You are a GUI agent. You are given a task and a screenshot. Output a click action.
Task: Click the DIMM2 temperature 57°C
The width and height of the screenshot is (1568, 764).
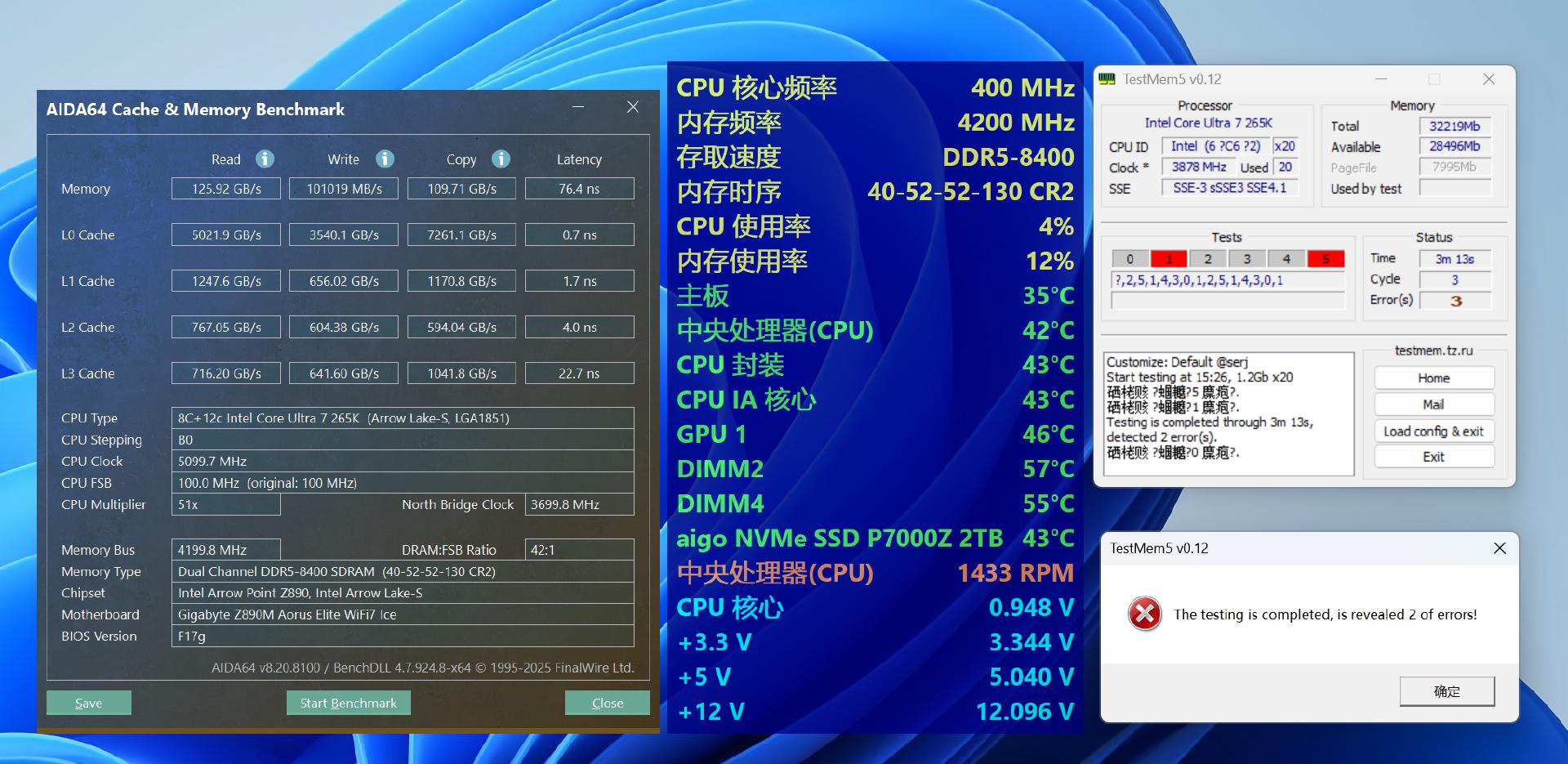coord(1049,469)
